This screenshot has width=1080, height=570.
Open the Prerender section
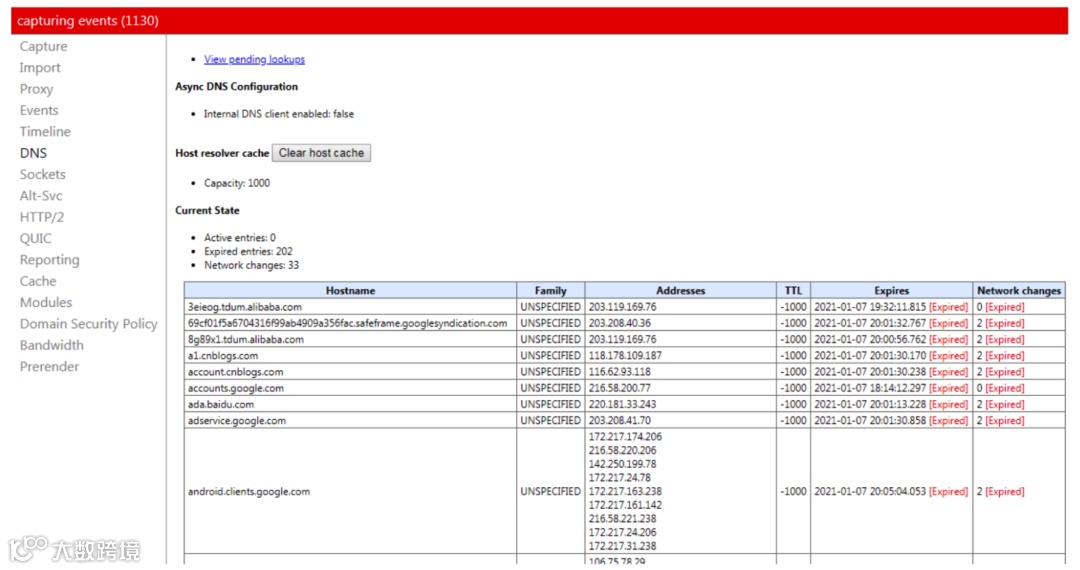[50, 367]
